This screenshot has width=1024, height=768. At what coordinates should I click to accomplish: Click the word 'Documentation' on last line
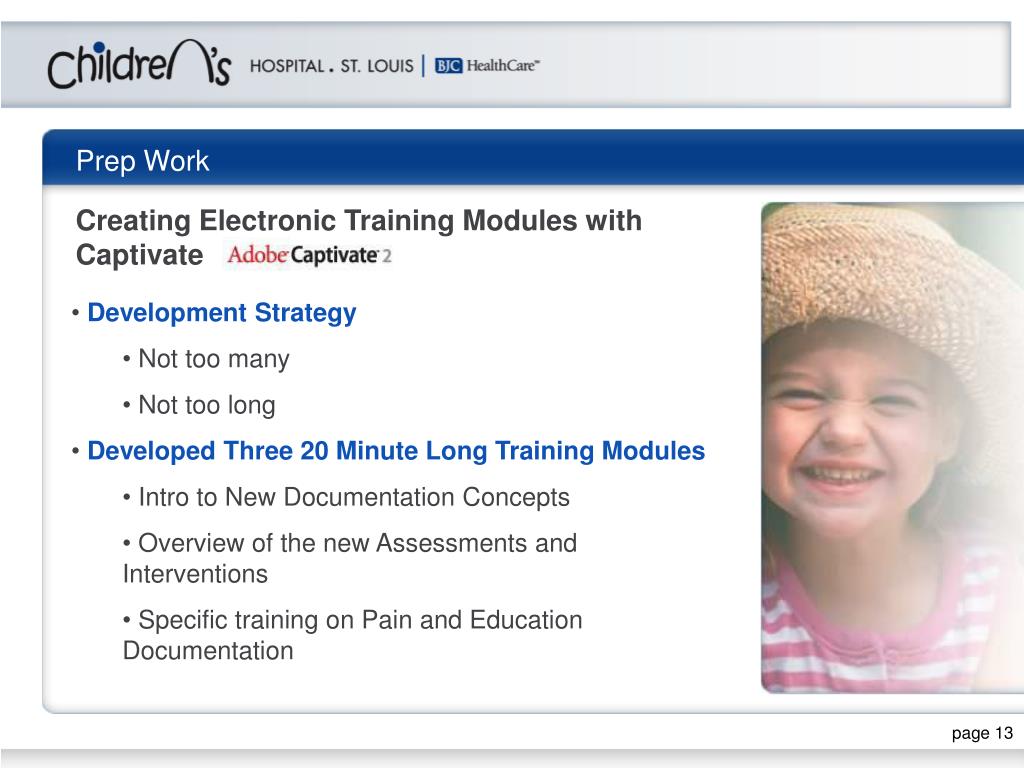click(208, 650)
